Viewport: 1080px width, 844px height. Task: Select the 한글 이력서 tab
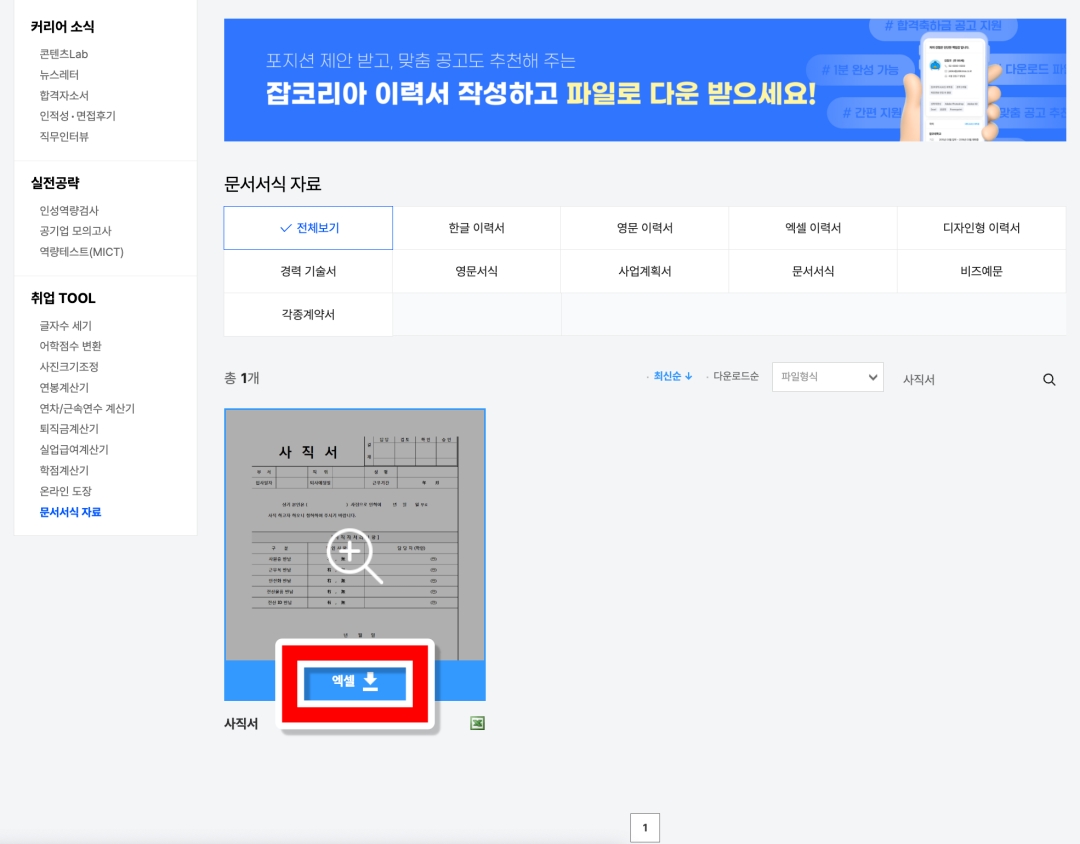coord(477,228)
